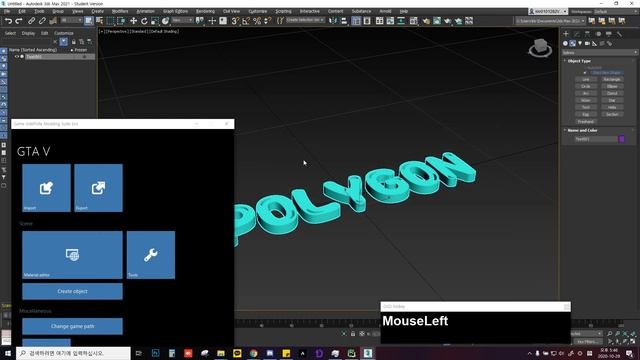Open the Select menu in Scene Explorer
The width and height of the screenshot is (640, 360).
click(x=10, y=33)
